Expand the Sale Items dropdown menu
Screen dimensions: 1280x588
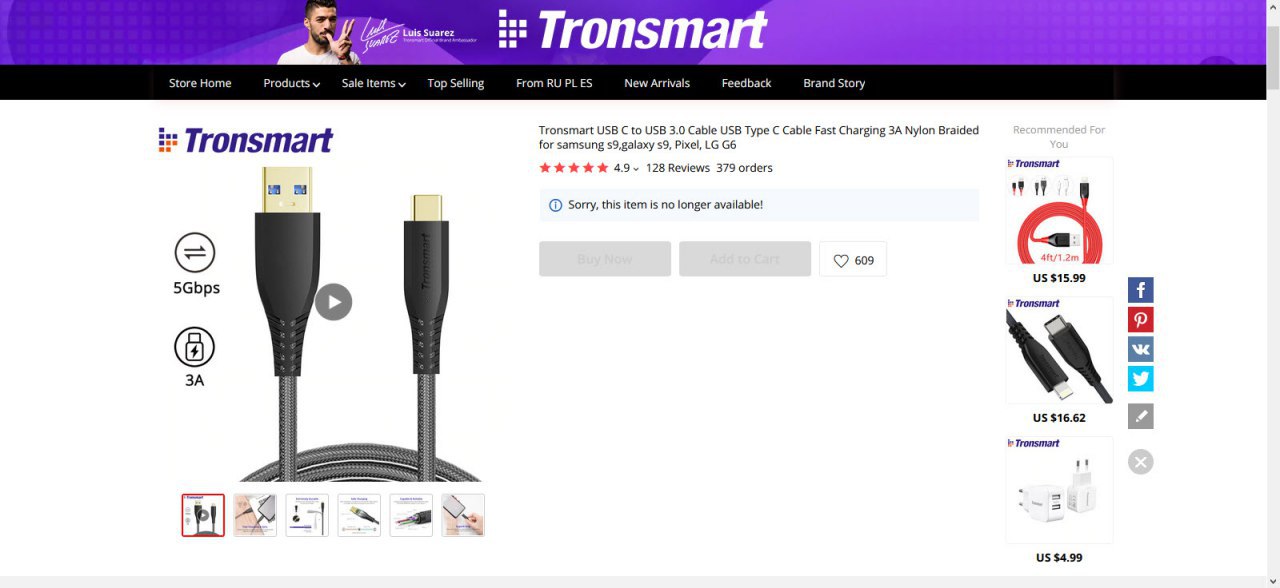point(373,83)
